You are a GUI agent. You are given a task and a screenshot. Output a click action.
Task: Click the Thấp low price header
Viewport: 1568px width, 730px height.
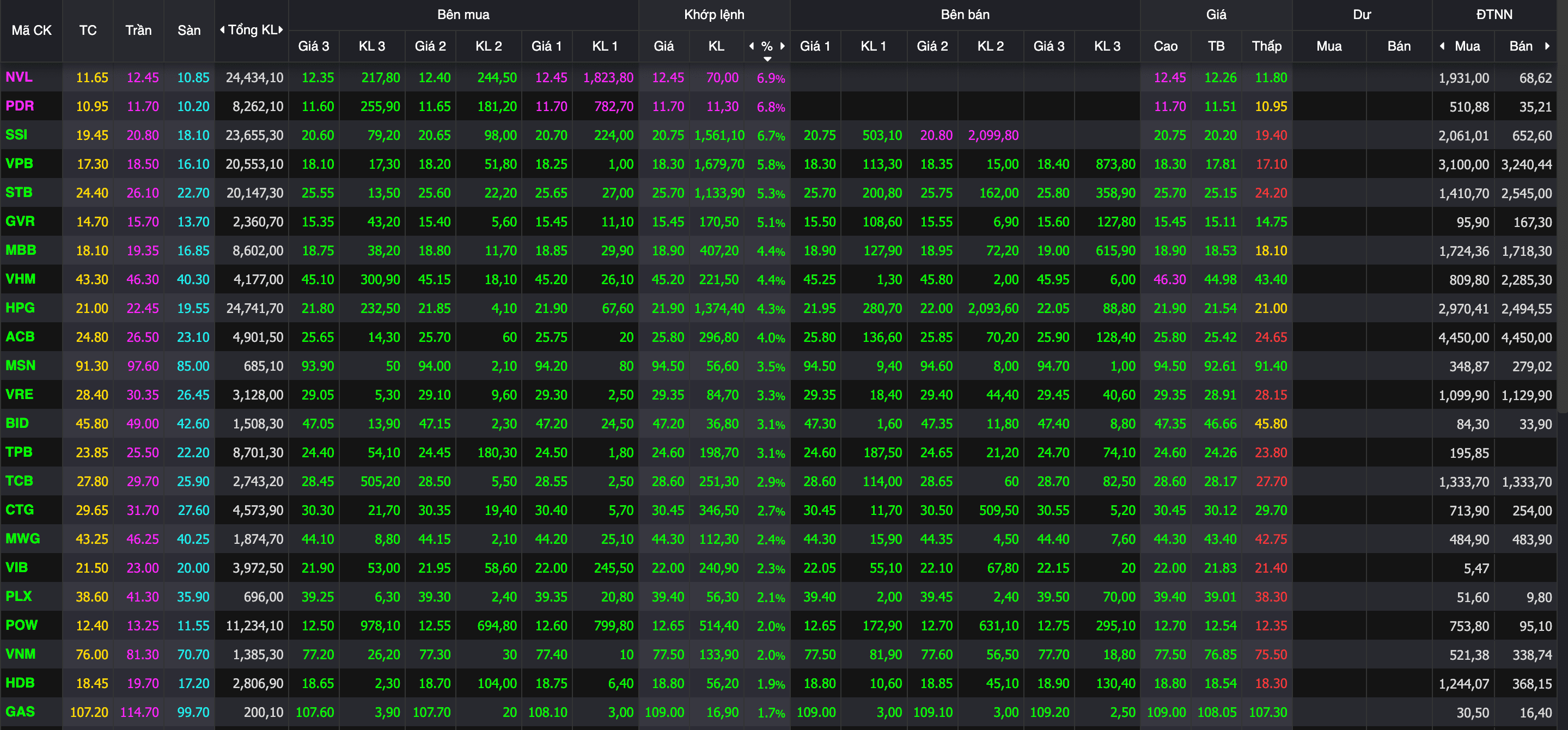click(x=1267, y=46)
